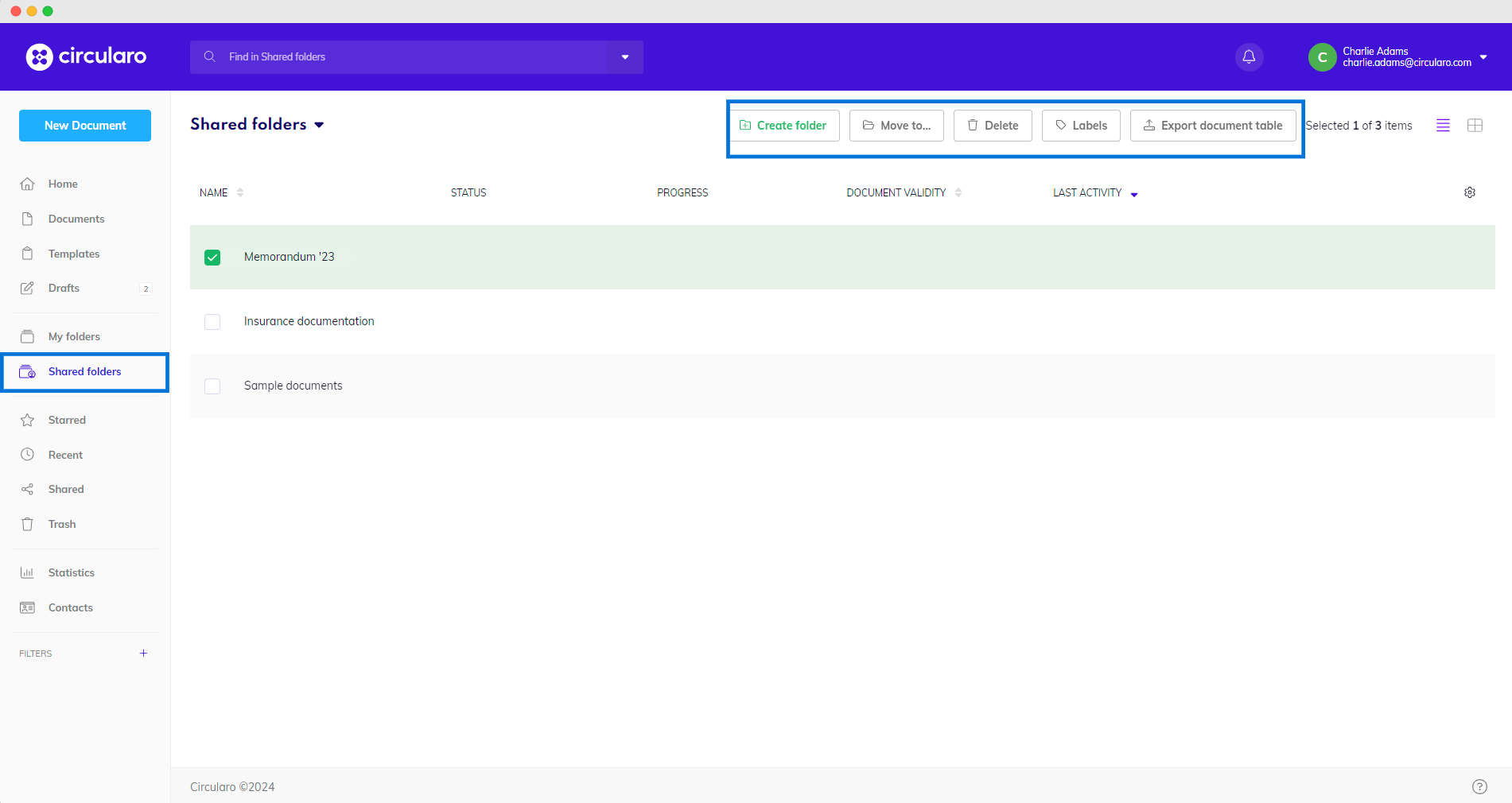
Task: Tick the Sample documents checkbox
Action: (212, 386)
